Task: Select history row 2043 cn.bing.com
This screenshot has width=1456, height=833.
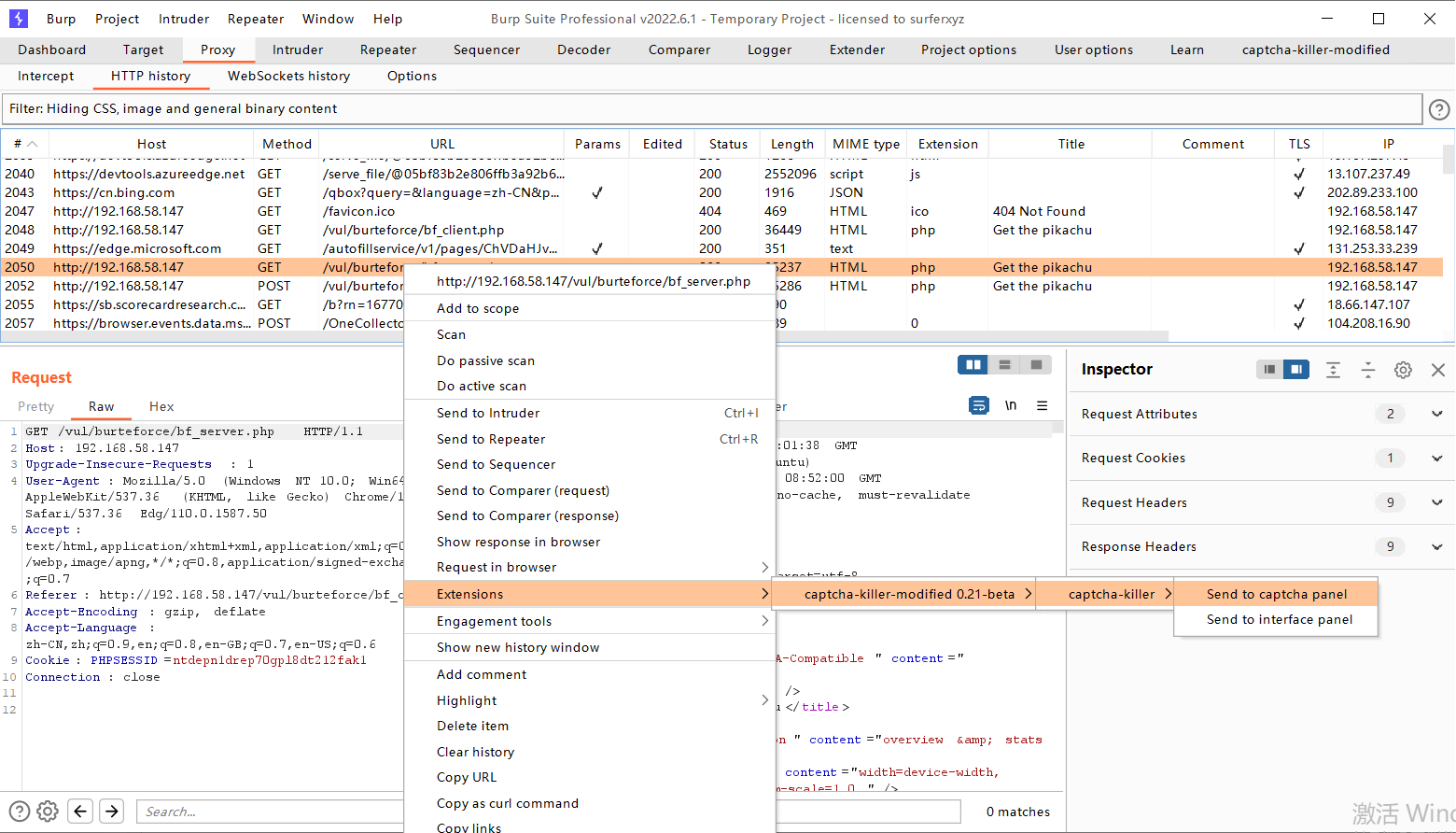Action: pos(721,192)
